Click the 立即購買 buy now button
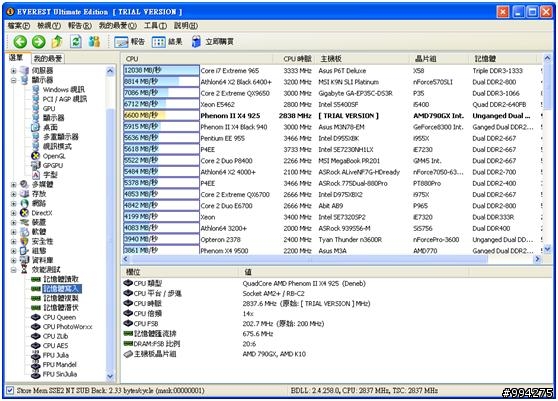The width and height of the screenshot is (558, 401). [212, 42]
